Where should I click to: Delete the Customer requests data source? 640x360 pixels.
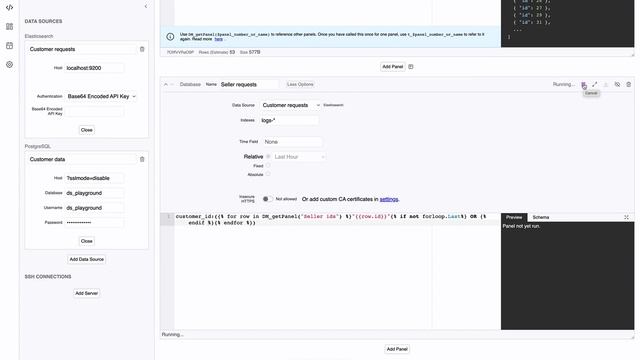pyautogui.click(x=142, y=49)
